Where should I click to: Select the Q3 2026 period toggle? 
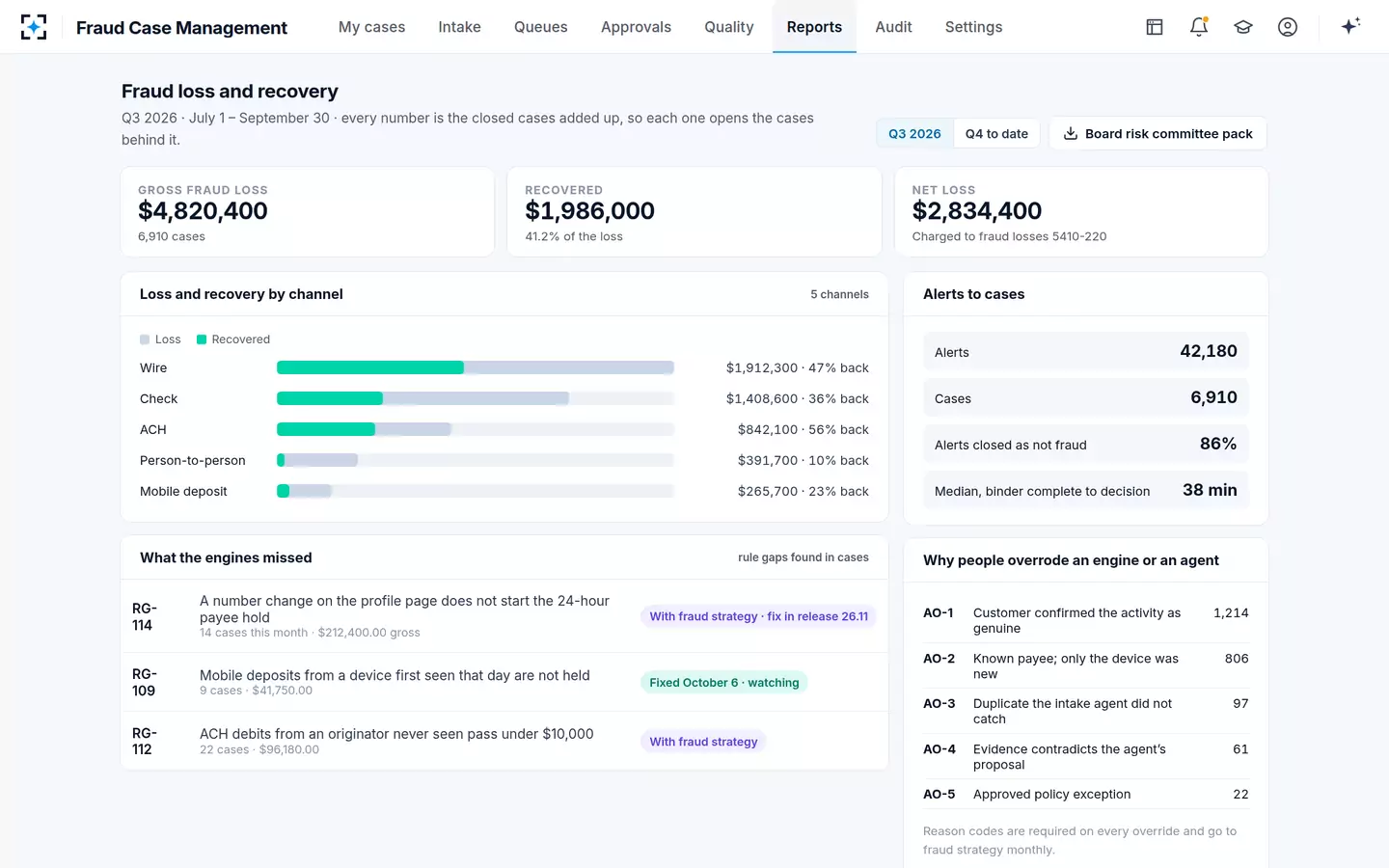click(914, 133)
